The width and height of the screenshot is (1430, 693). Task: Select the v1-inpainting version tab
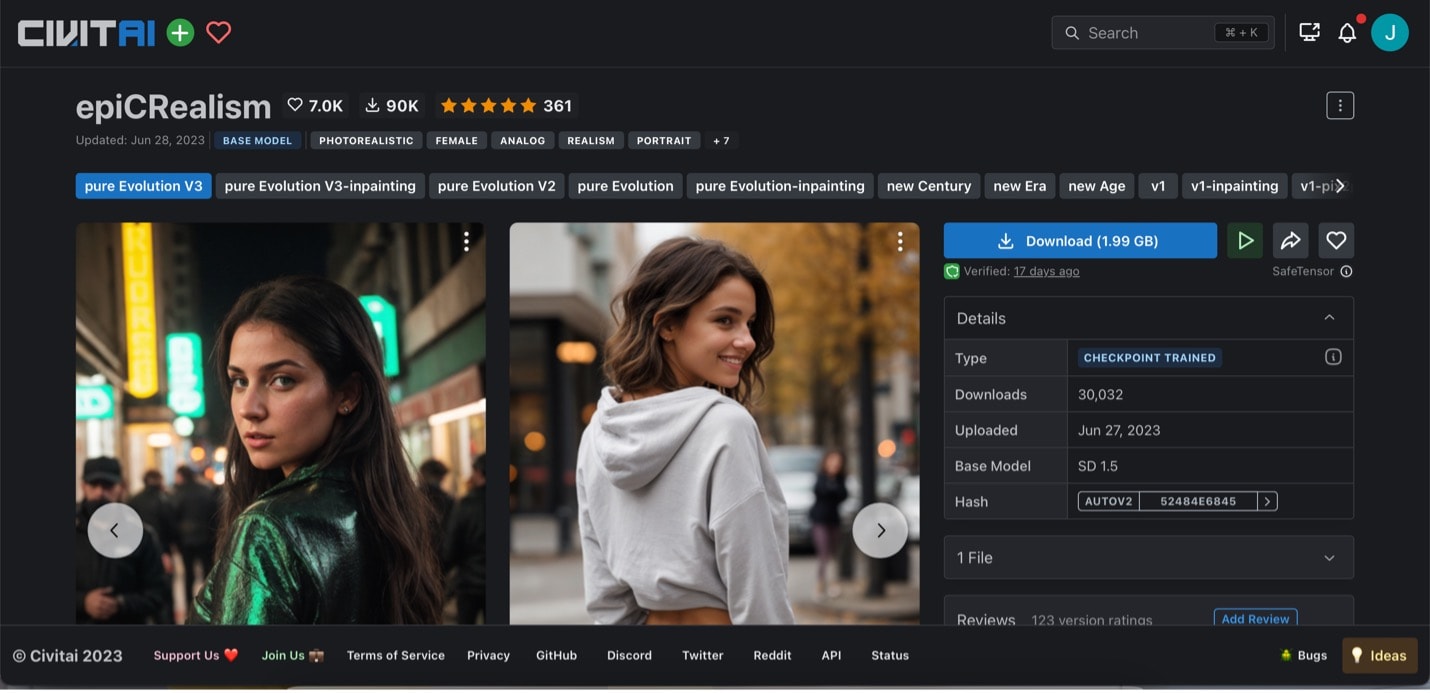(x=1234, y=186)
